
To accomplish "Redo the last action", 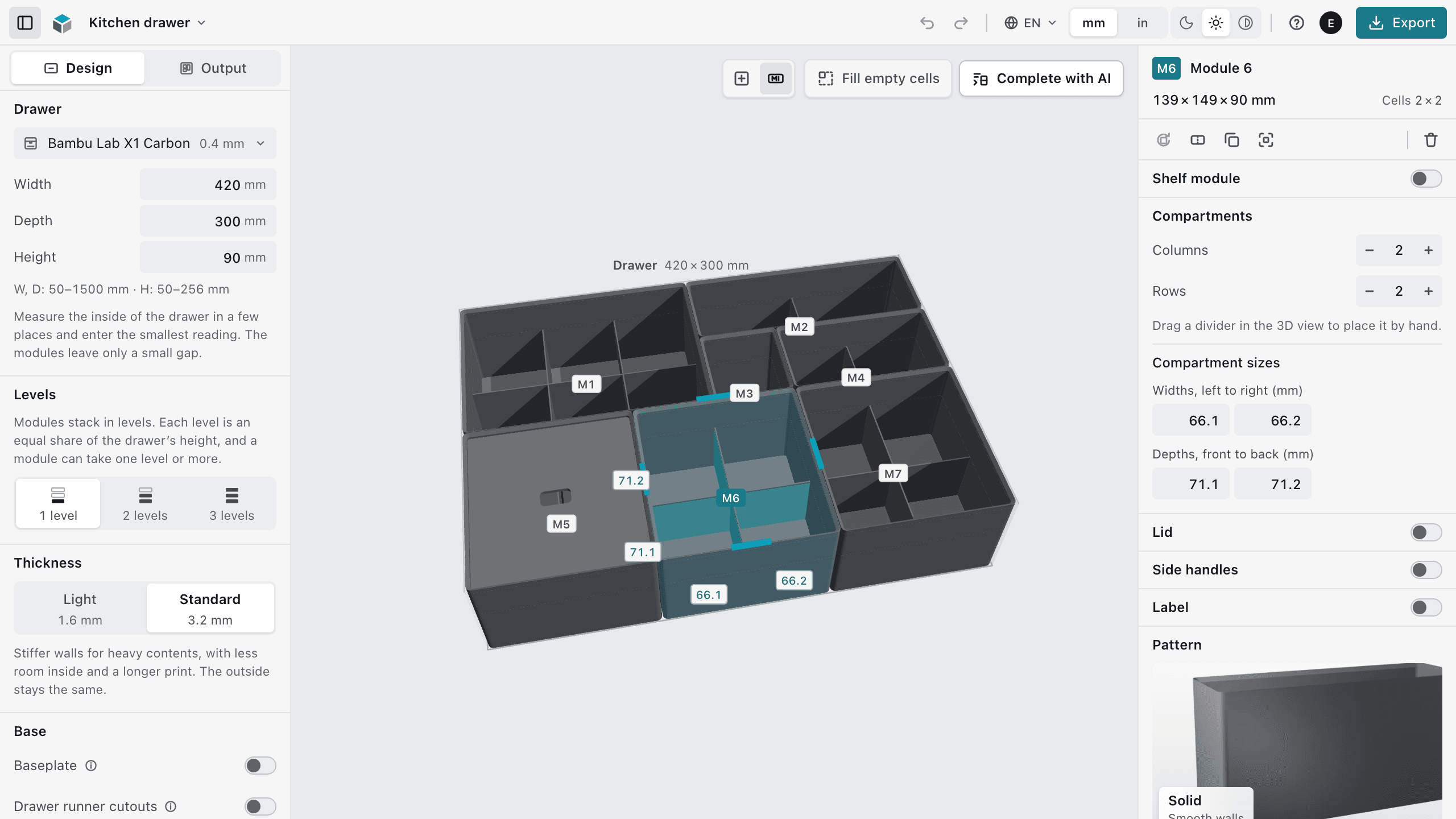I will (961, 23).
